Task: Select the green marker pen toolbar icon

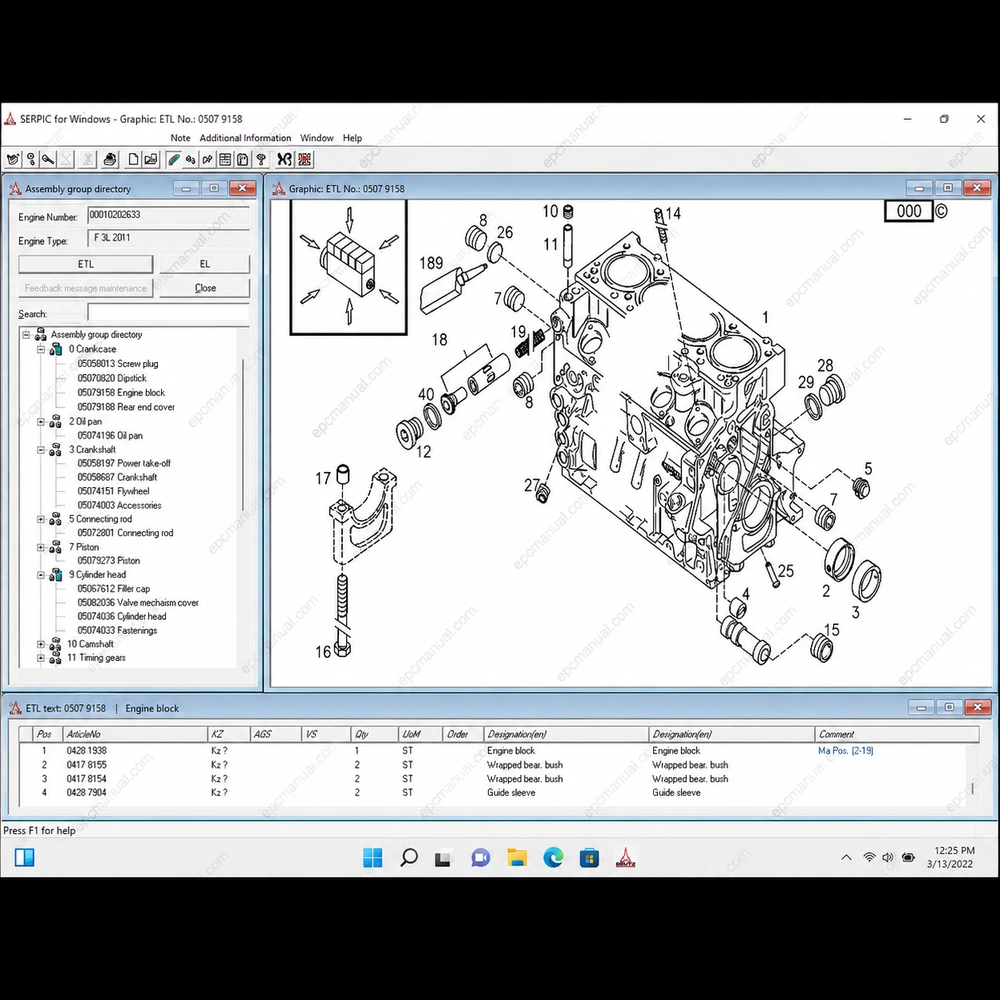Action: click(x=173, y=159)
